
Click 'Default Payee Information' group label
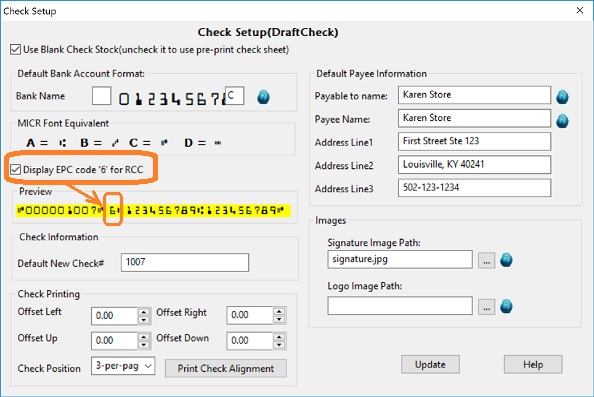click(371, 73)
